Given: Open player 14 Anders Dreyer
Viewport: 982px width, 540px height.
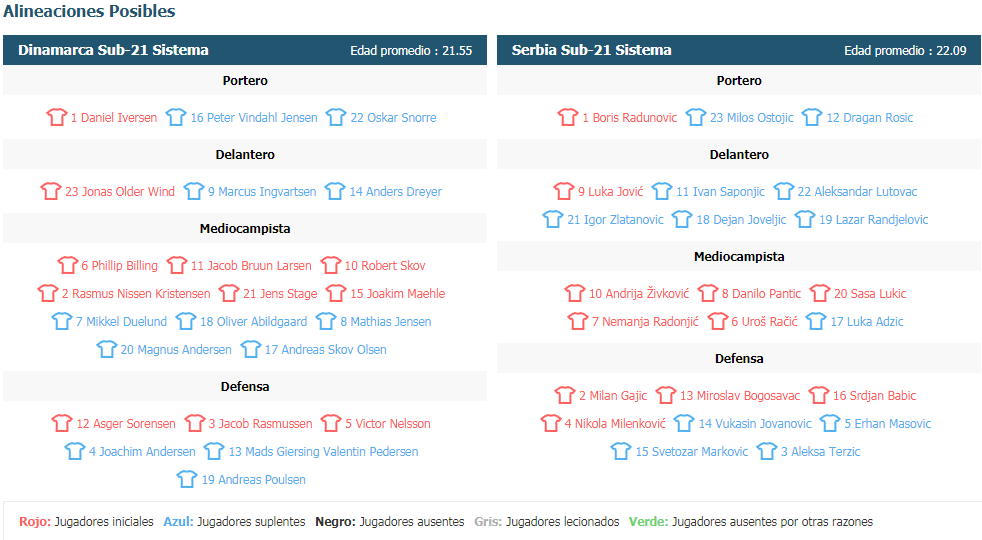Looking at the screenshot, I should tap(395, 192).
